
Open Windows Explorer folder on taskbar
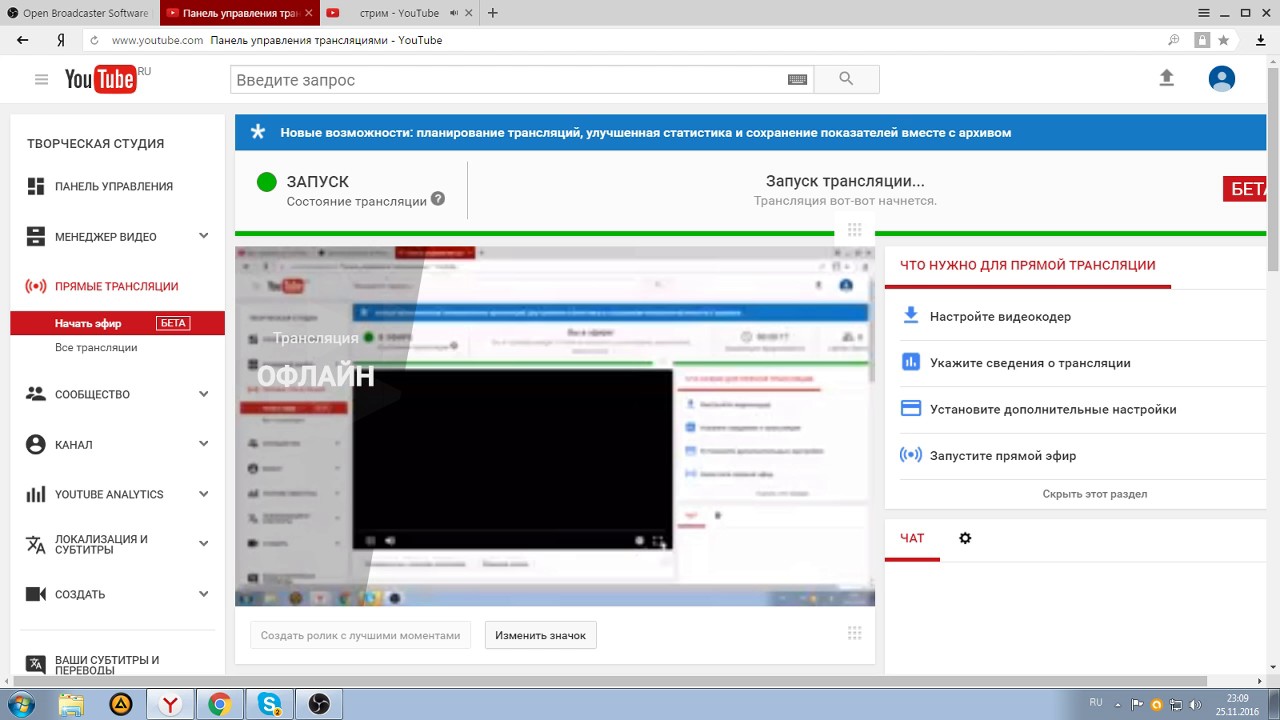coord(71,705)
